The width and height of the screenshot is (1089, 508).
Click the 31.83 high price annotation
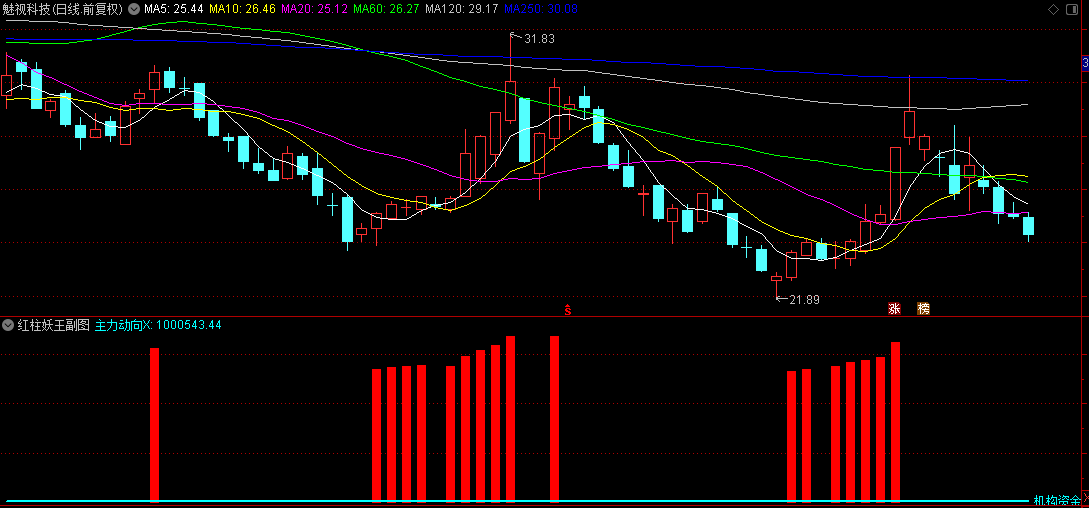coord(539,40)
